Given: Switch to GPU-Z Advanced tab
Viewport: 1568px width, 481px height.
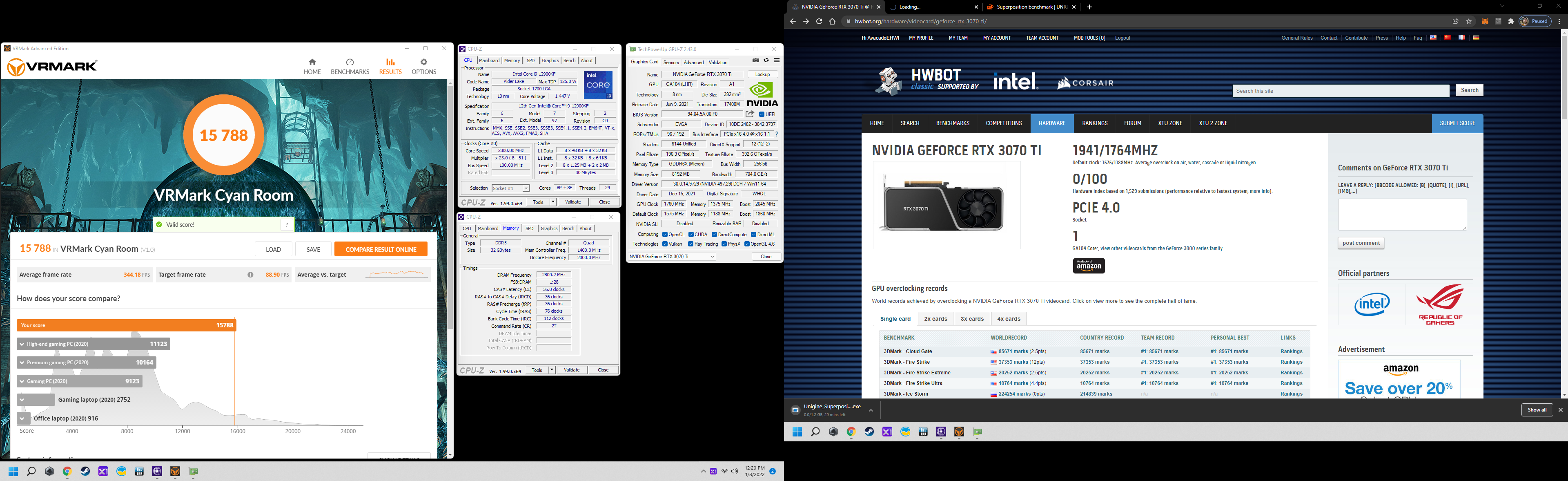Looking at the screenshot, I should [693, 62].
